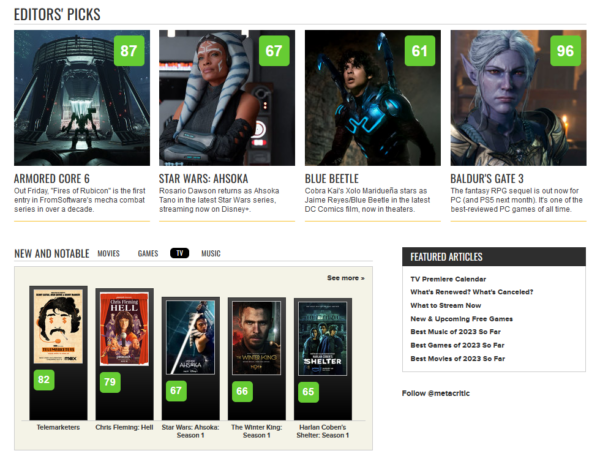
Task: Open What's Renewed? What's Canceled? article
Action: [x=471, y=292]
